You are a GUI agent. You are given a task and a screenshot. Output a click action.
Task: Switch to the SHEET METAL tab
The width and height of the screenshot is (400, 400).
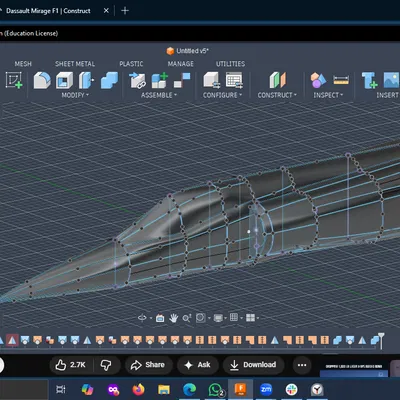point(75,64)
